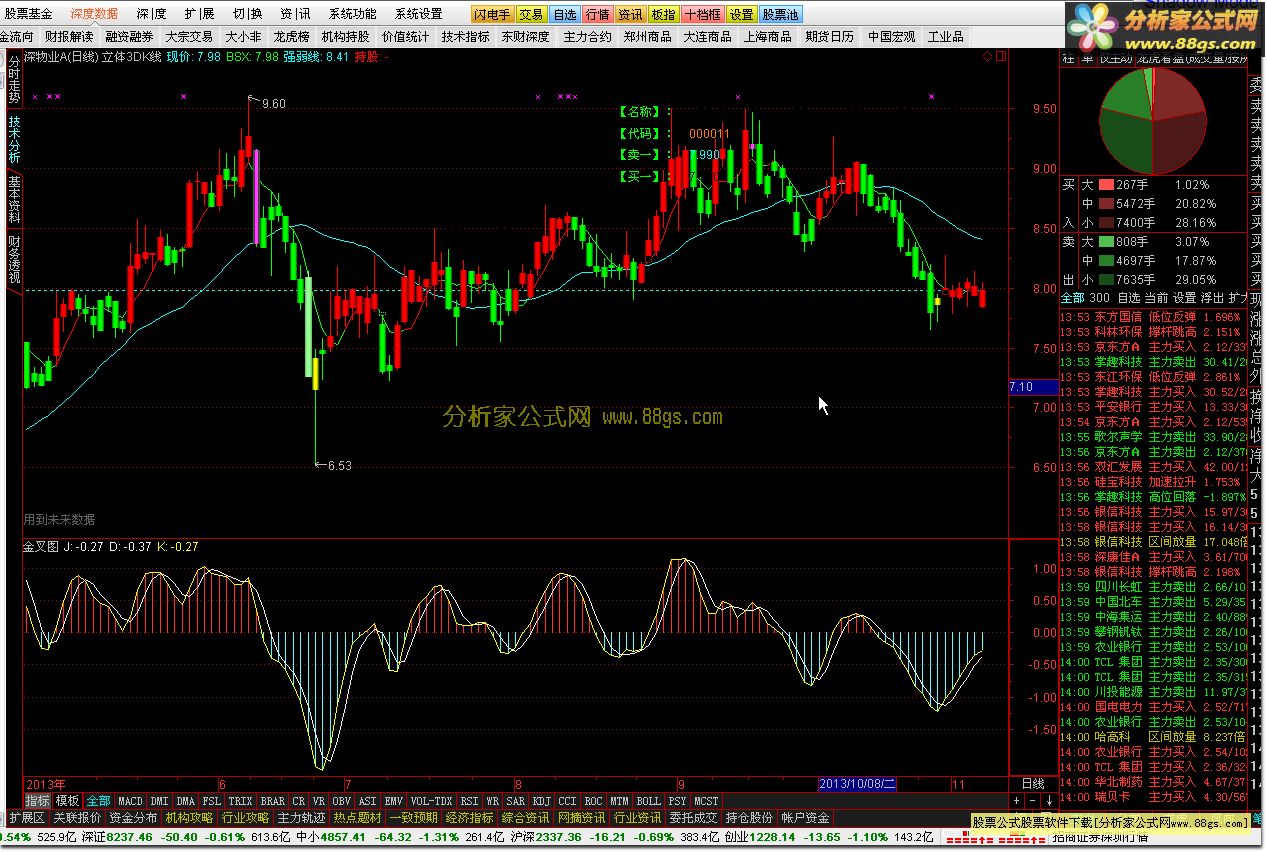Click the 股票池 toolbar button
The image size is (1267, 852).
coord(780,14)
